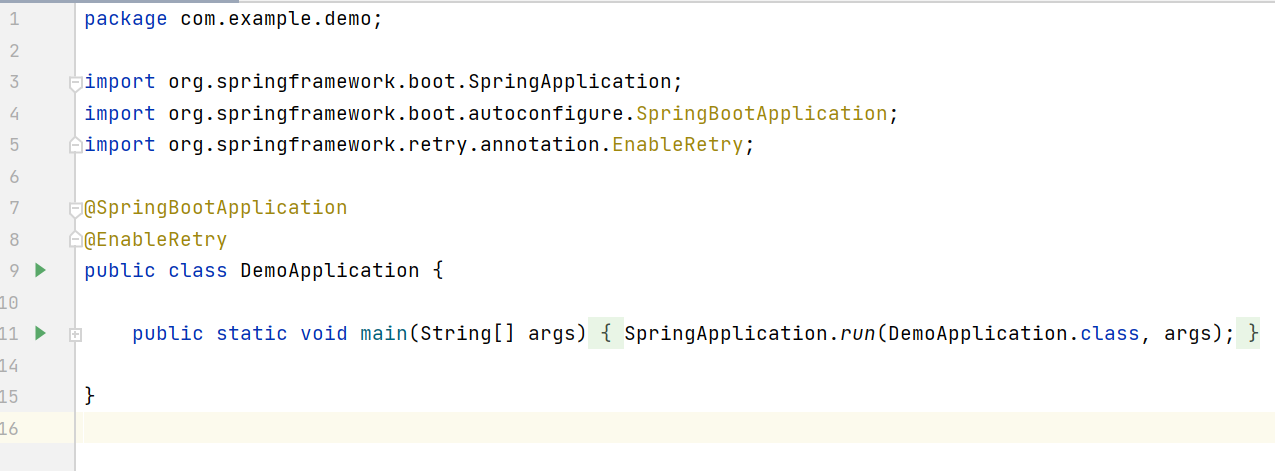This screenshot has width=1275, height=471.
Task: Click the @EnableRetry annotation
Action: point(155,240)
